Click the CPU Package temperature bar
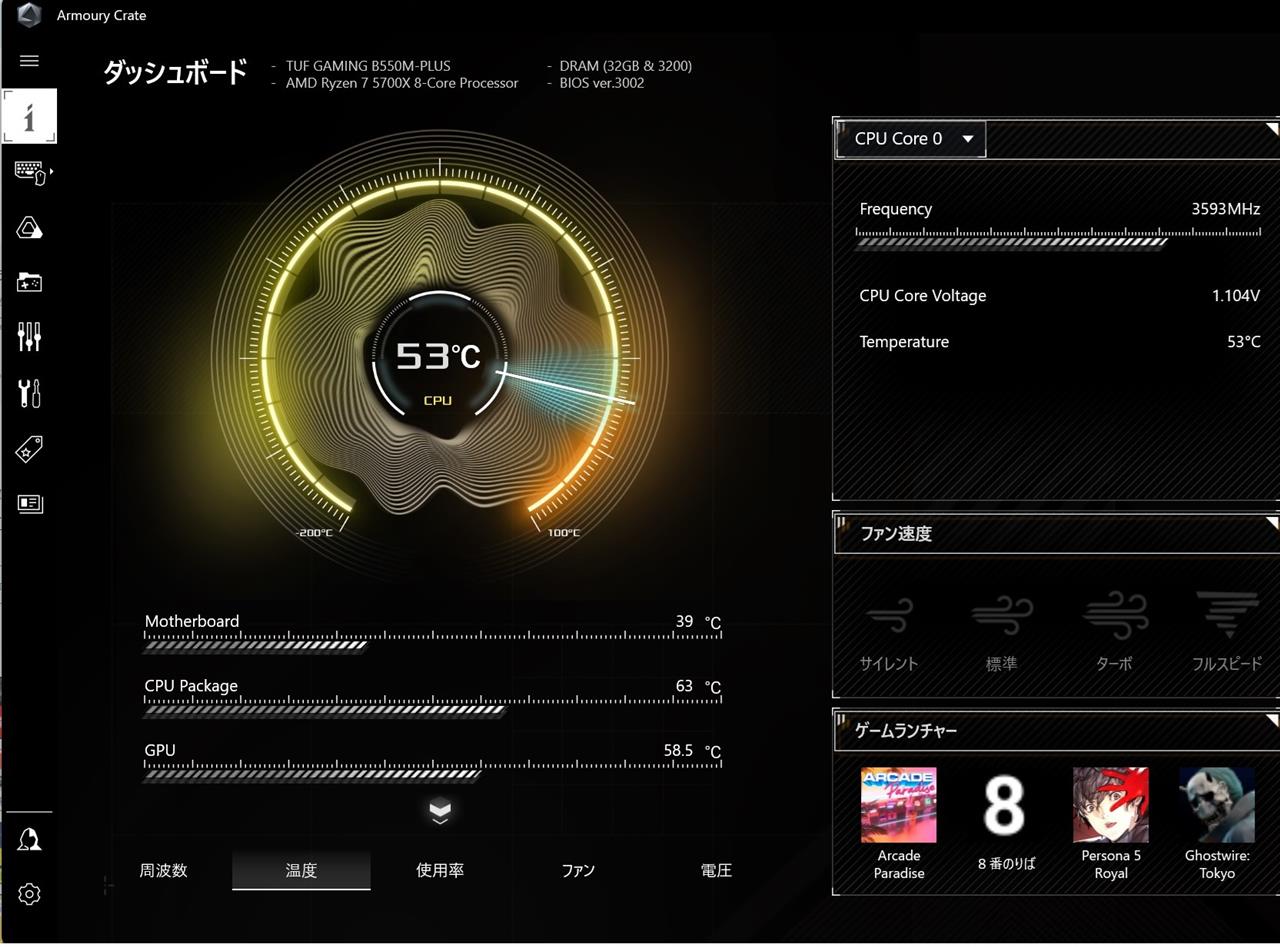 (x=433, y=705)
